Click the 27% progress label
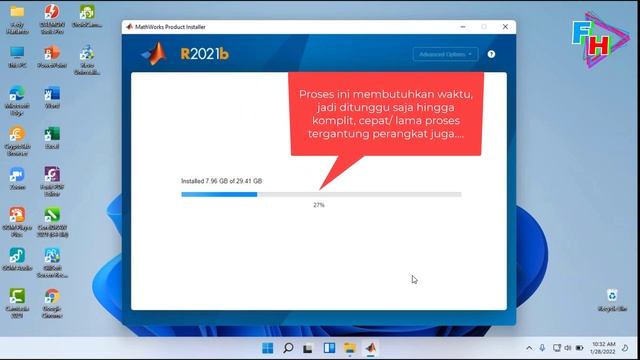 [319, 205]
